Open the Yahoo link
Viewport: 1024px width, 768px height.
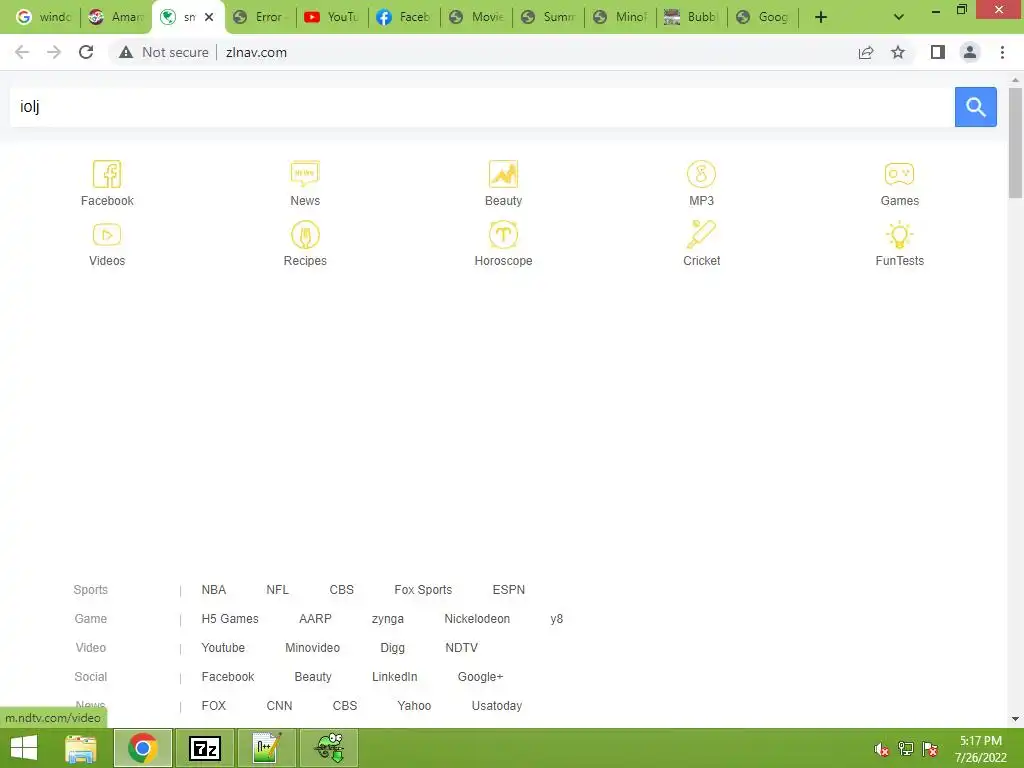(x=414, y=706)
